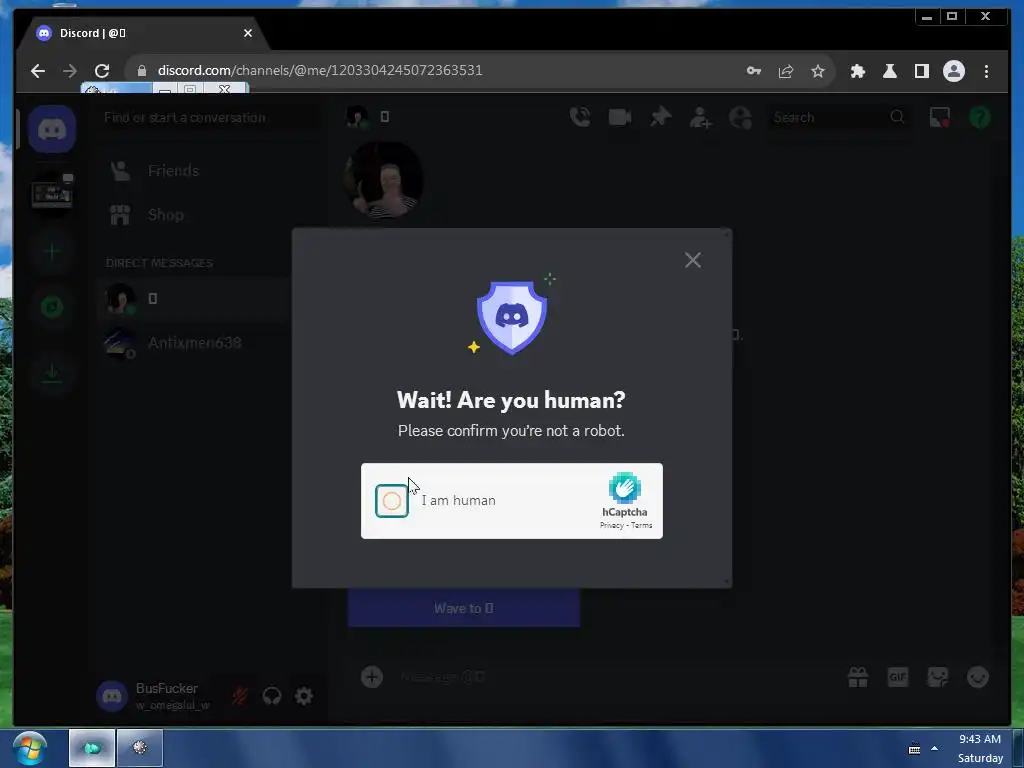Screen dimensions: 1024x768
Task: Open attachment plus button in message bar
Action: pos(372,677)
